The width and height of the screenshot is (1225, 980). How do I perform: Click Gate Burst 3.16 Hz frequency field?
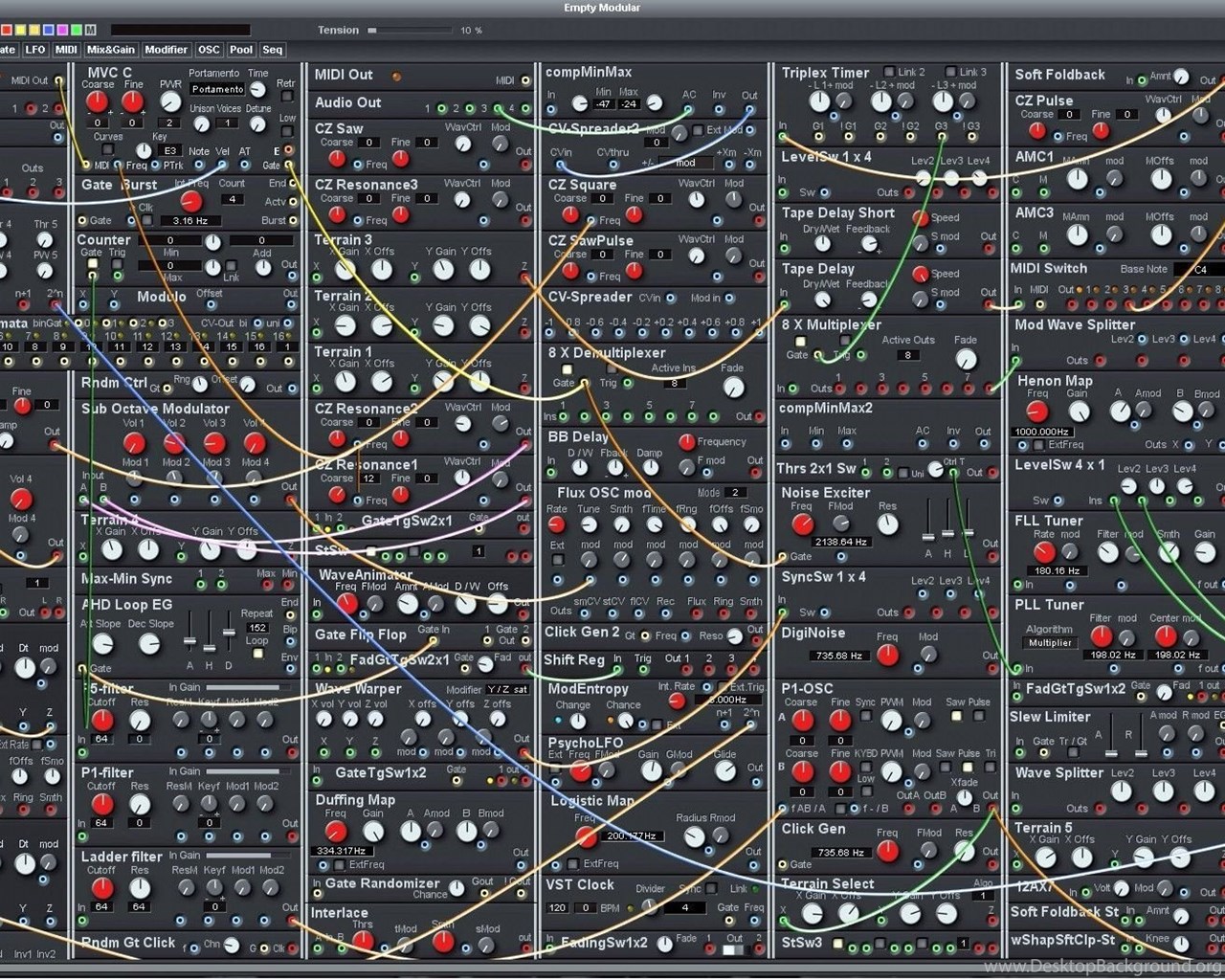[189, 221]
